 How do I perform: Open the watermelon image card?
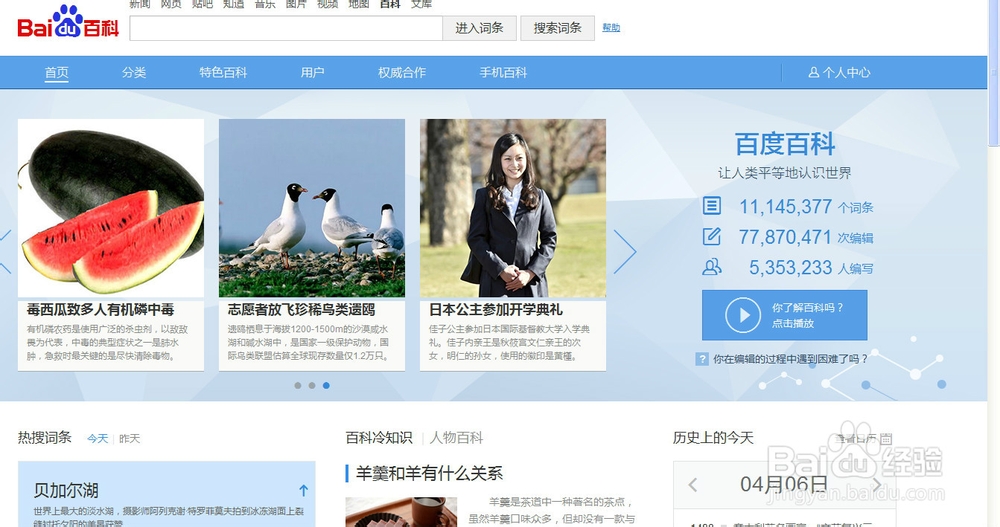(x=111, y=208)
